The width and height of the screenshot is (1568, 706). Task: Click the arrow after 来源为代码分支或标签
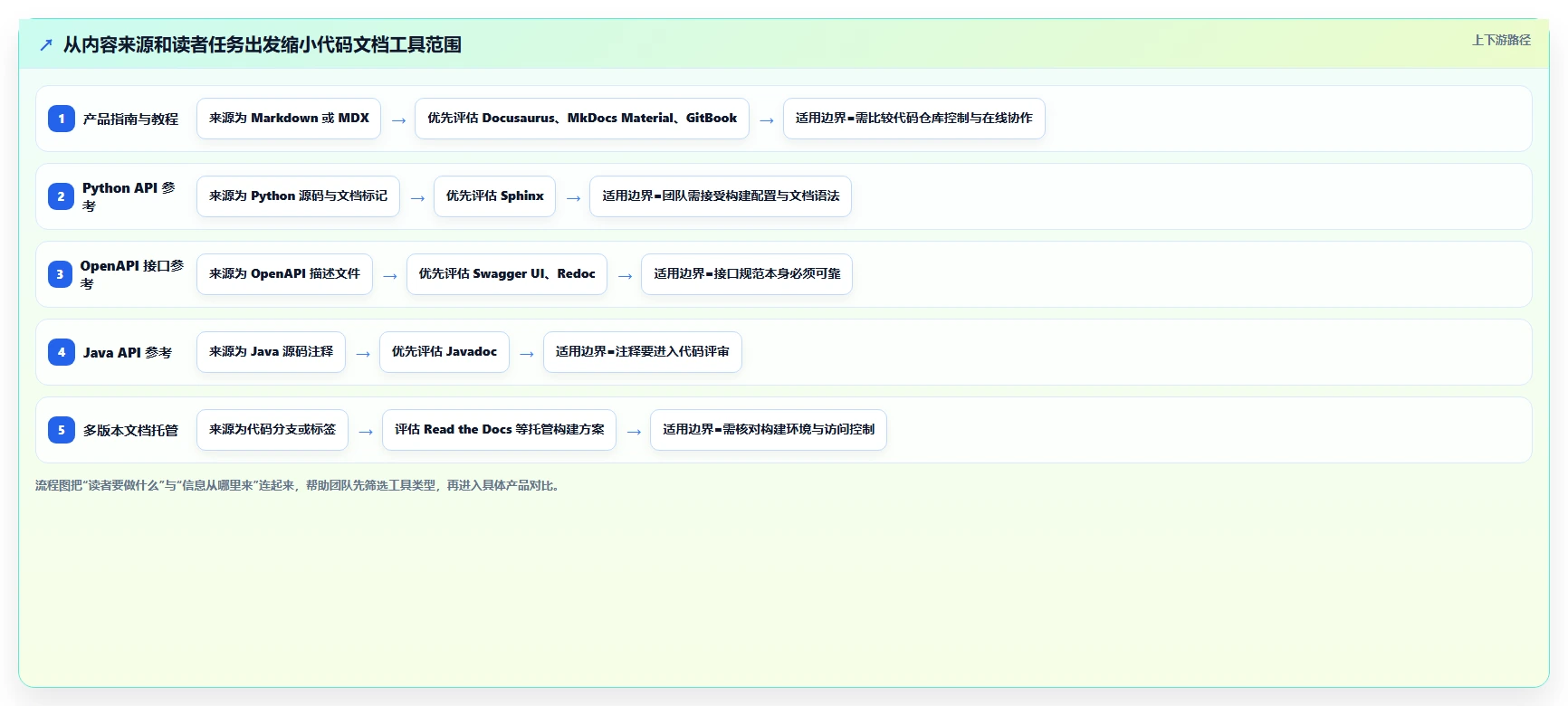(366, 432)
